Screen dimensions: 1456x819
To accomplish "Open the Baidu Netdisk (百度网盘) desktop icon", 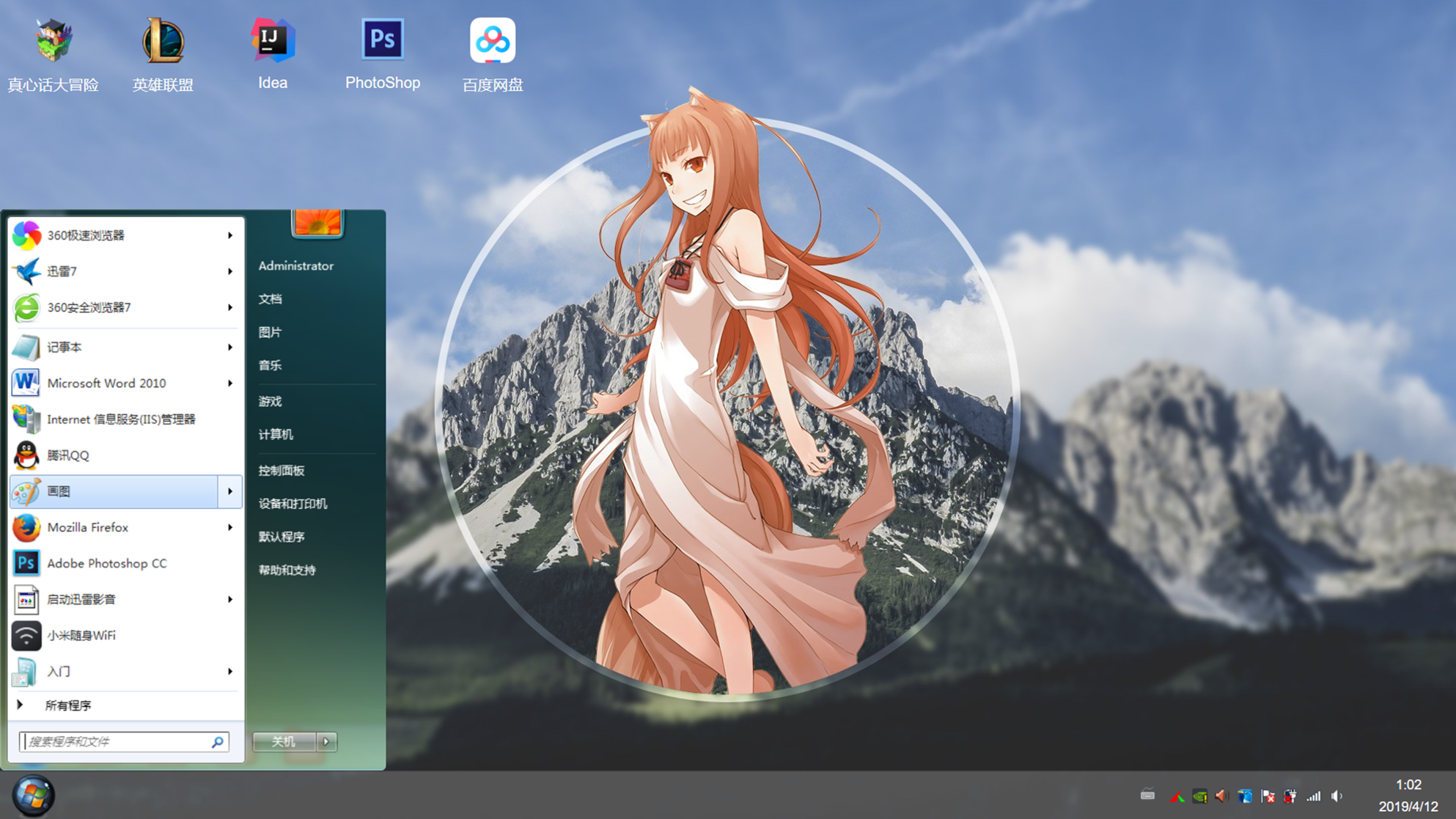I will click(x=492, y=43).
